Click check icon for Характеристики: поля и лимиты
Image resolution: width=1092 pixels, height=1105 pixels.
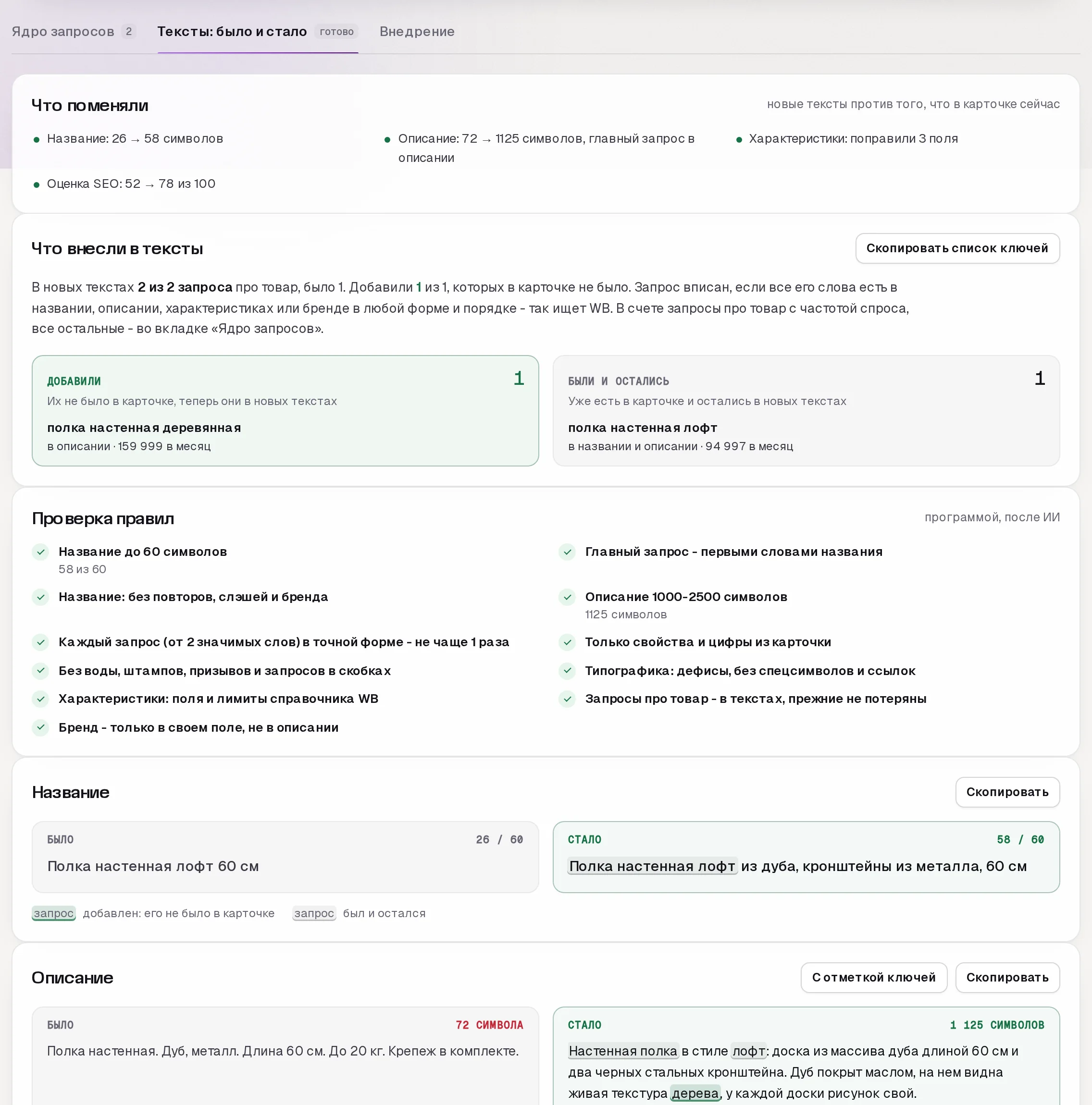tap(41, 699)
